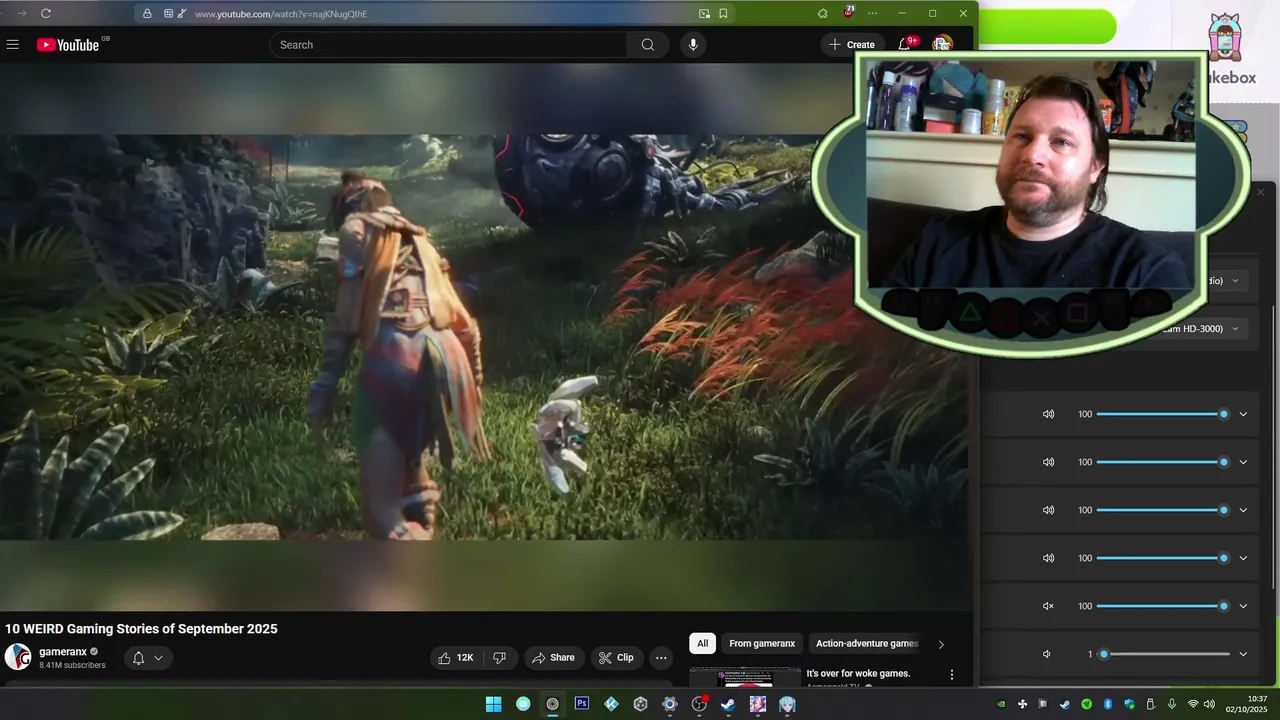The image size is (1280, 720).
Task: Start voice search with microphone icon
Action: click(x=693, y=45)
